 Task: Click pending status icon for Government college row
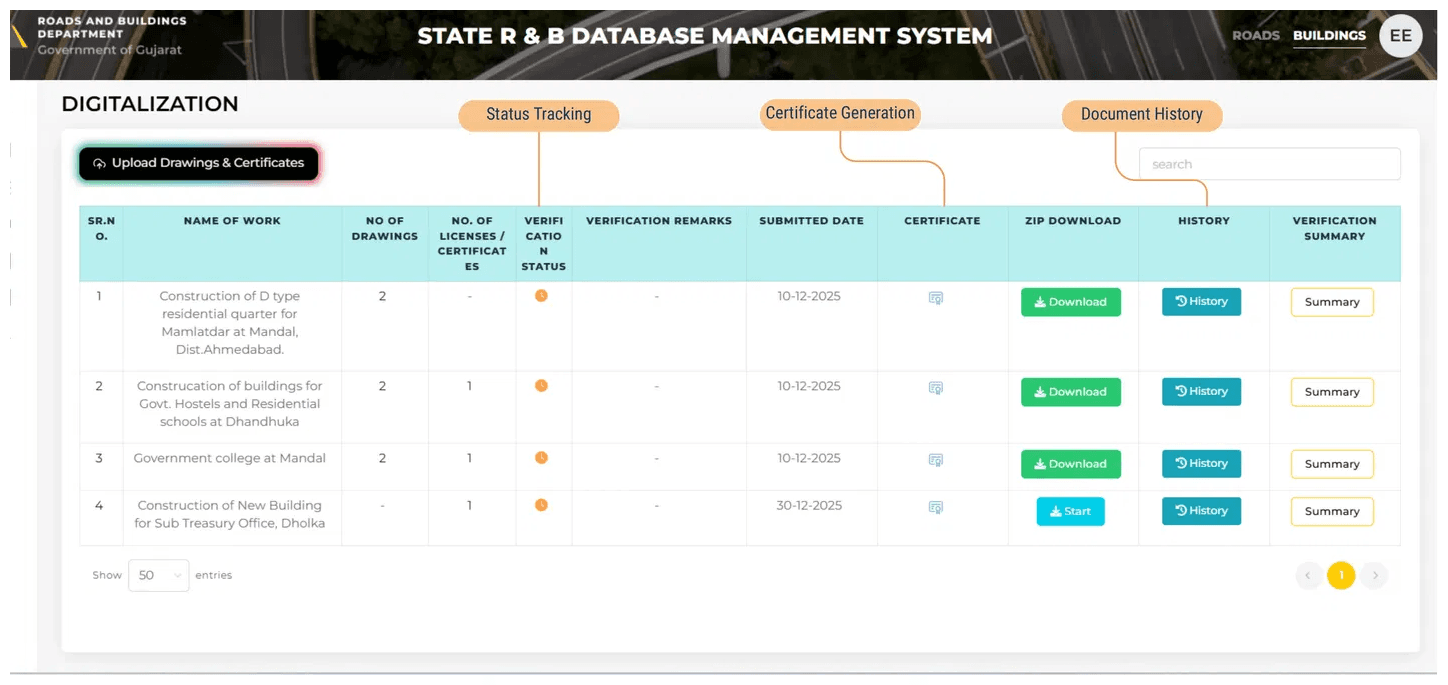[x=541, y=458]
